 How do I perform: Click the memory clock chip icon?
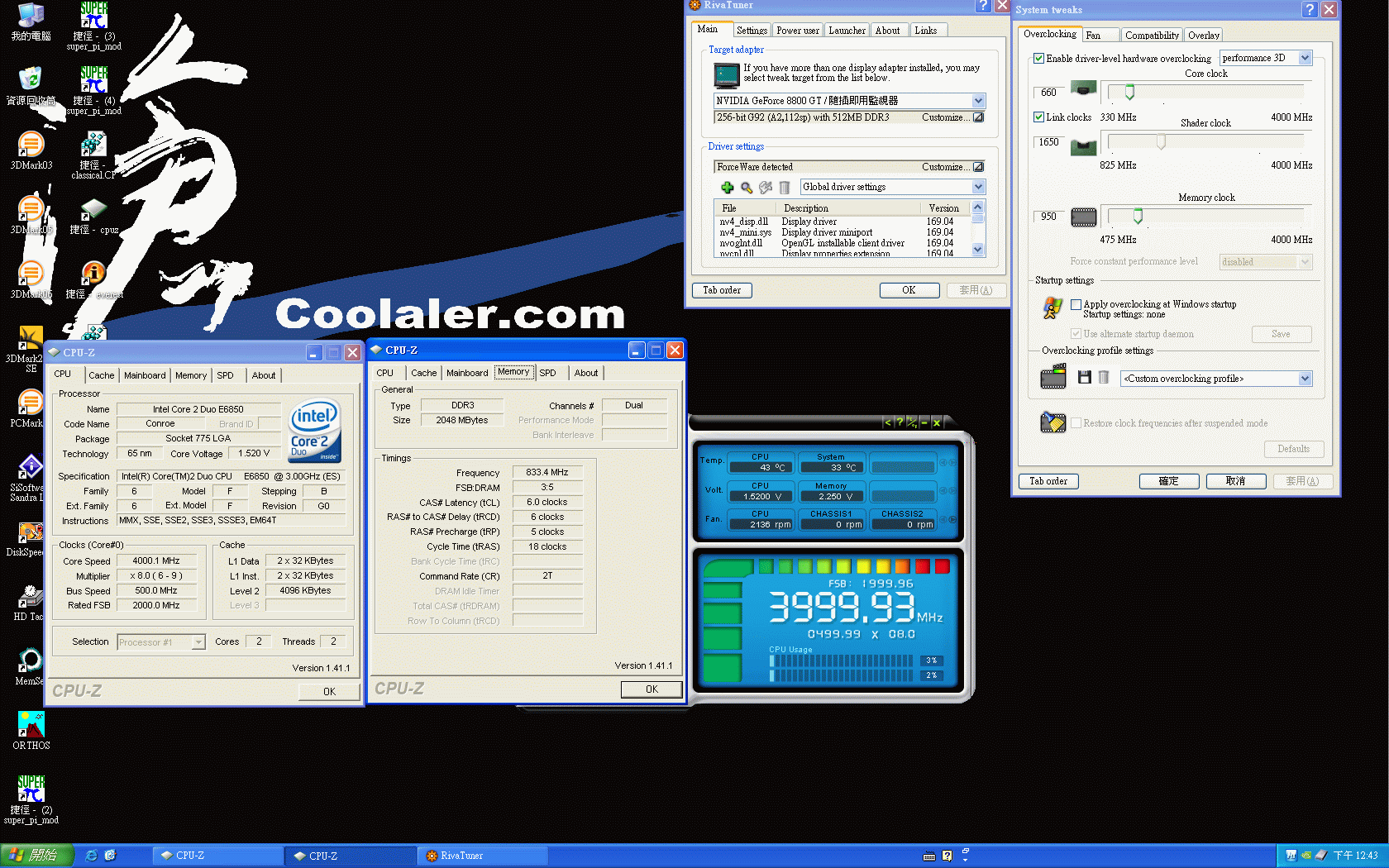[1083, 217]
